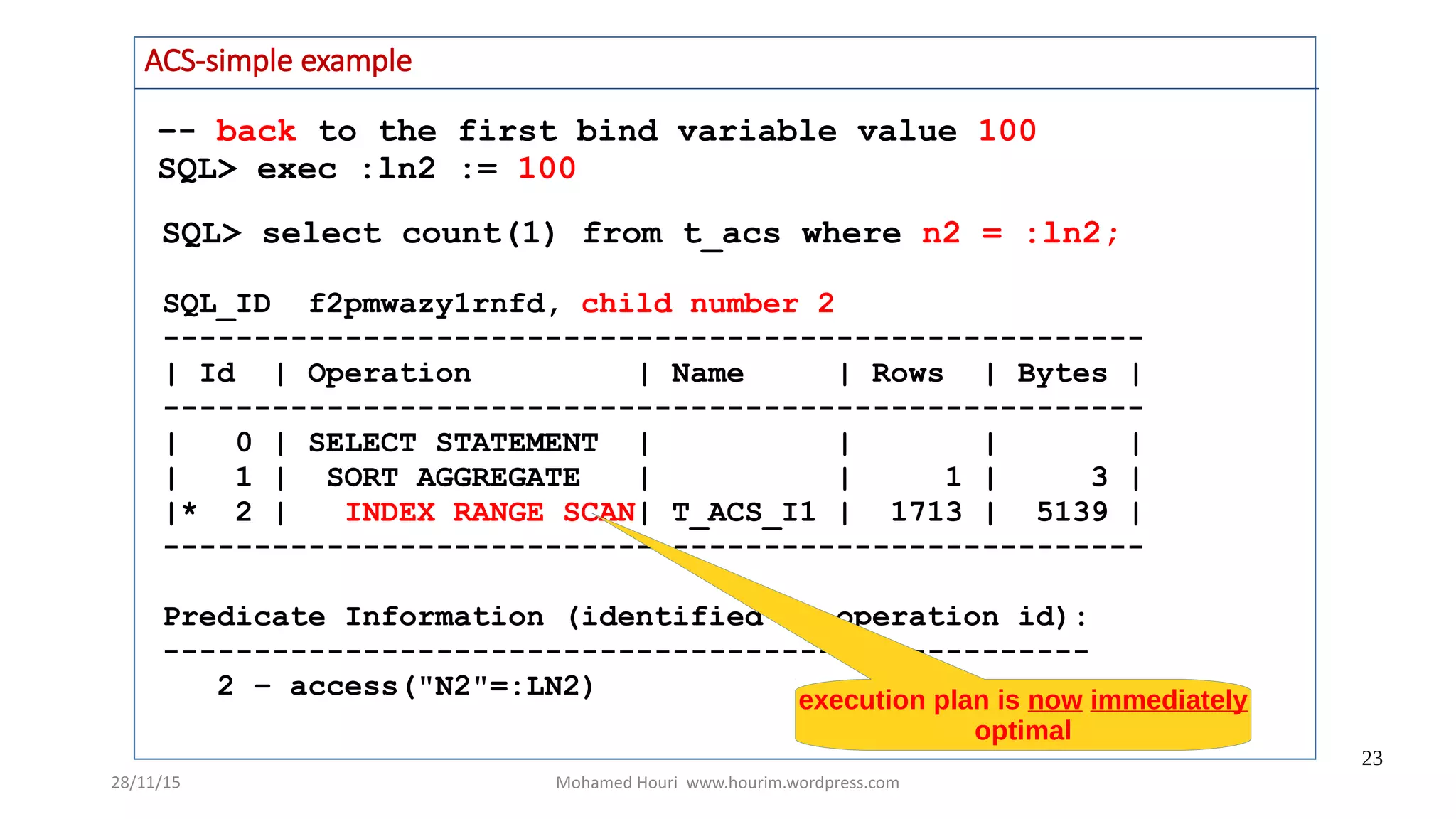Click the slide title 'ACS-simple example'
Screen dimensions: 1456x819
tap(278, 61)
